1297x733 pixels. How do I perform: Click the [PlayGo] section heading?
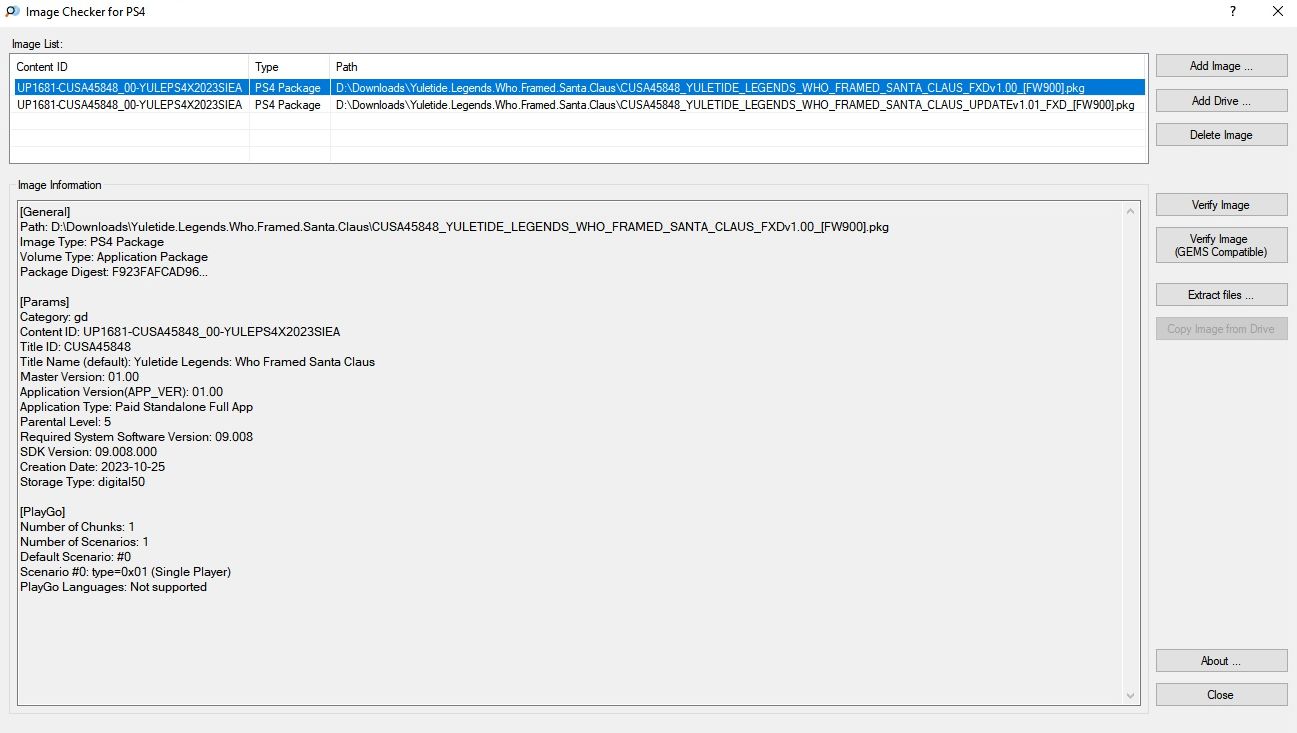coord(44,512)
